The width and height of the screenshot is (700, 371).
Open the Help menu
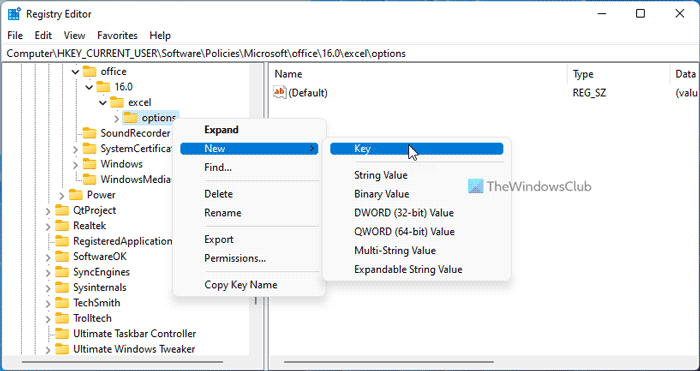[x=160, y=35]
